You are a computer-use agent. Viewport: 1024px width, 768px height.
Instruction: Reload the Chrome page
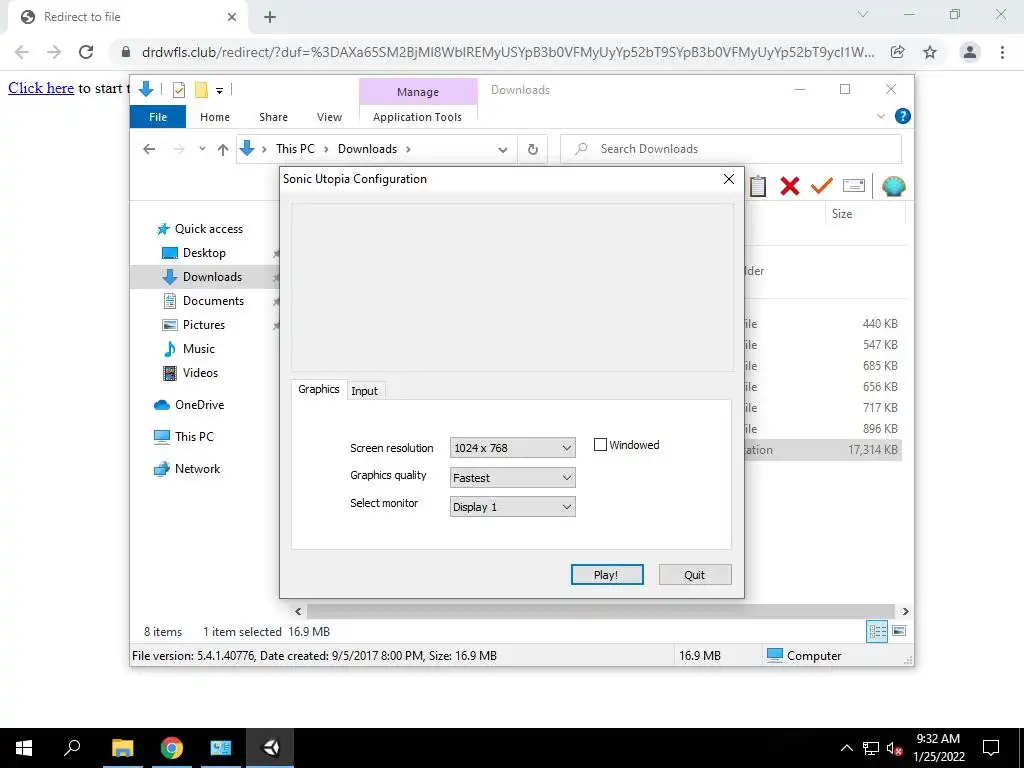tap(86, 52)
